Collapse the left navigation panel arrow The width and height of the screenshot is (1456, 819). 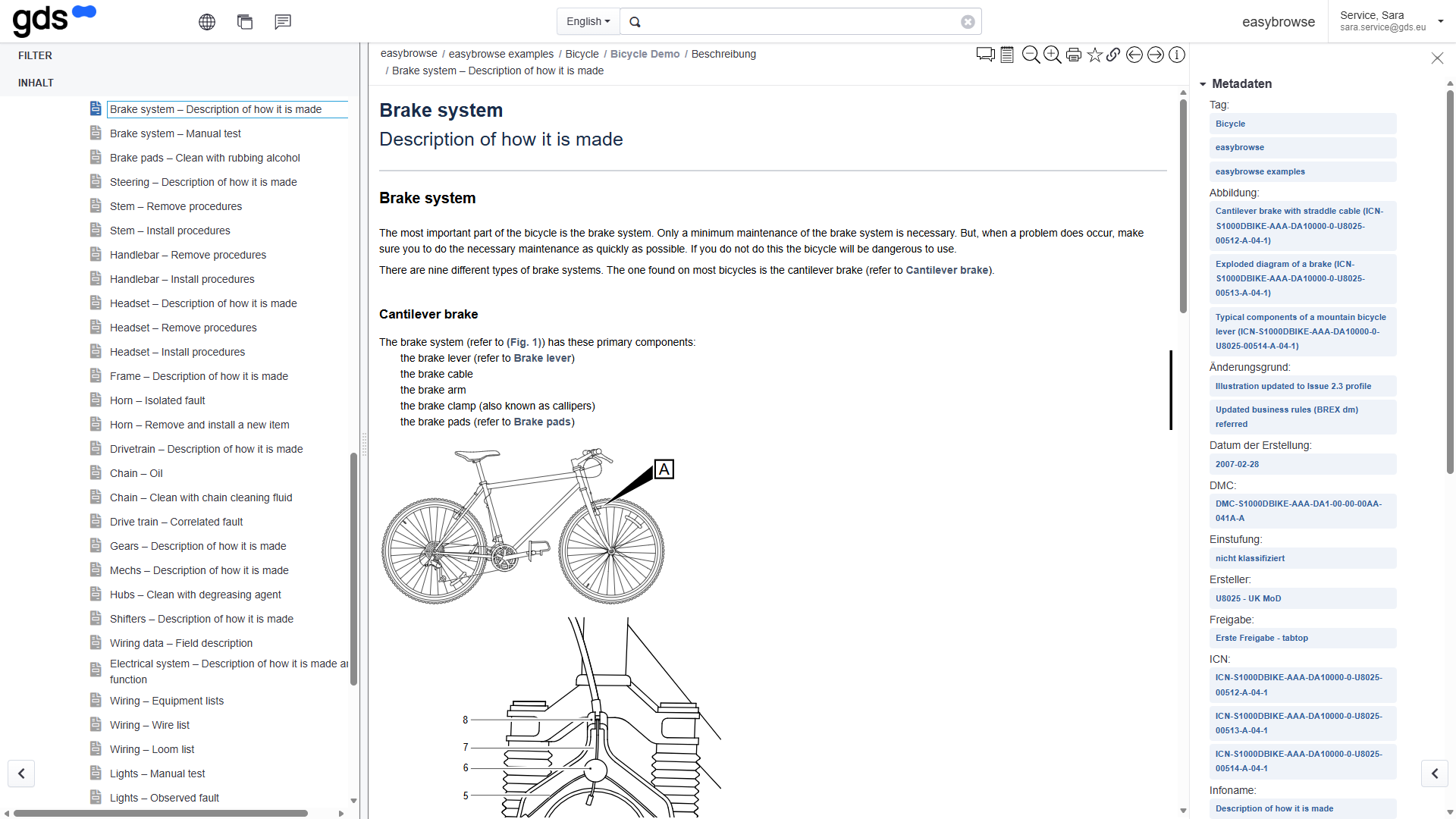[x=21, y=773]
